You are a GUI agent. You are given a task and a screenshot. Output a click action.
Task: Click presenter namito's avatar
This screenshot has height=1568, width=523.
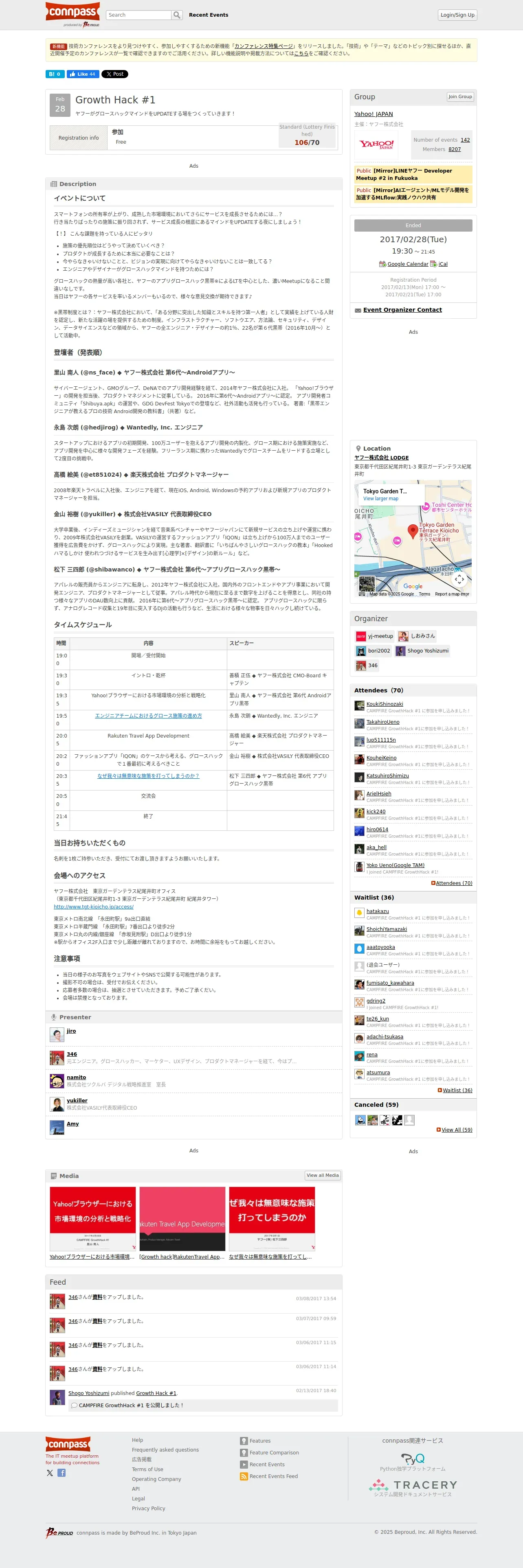point(57,1081)
